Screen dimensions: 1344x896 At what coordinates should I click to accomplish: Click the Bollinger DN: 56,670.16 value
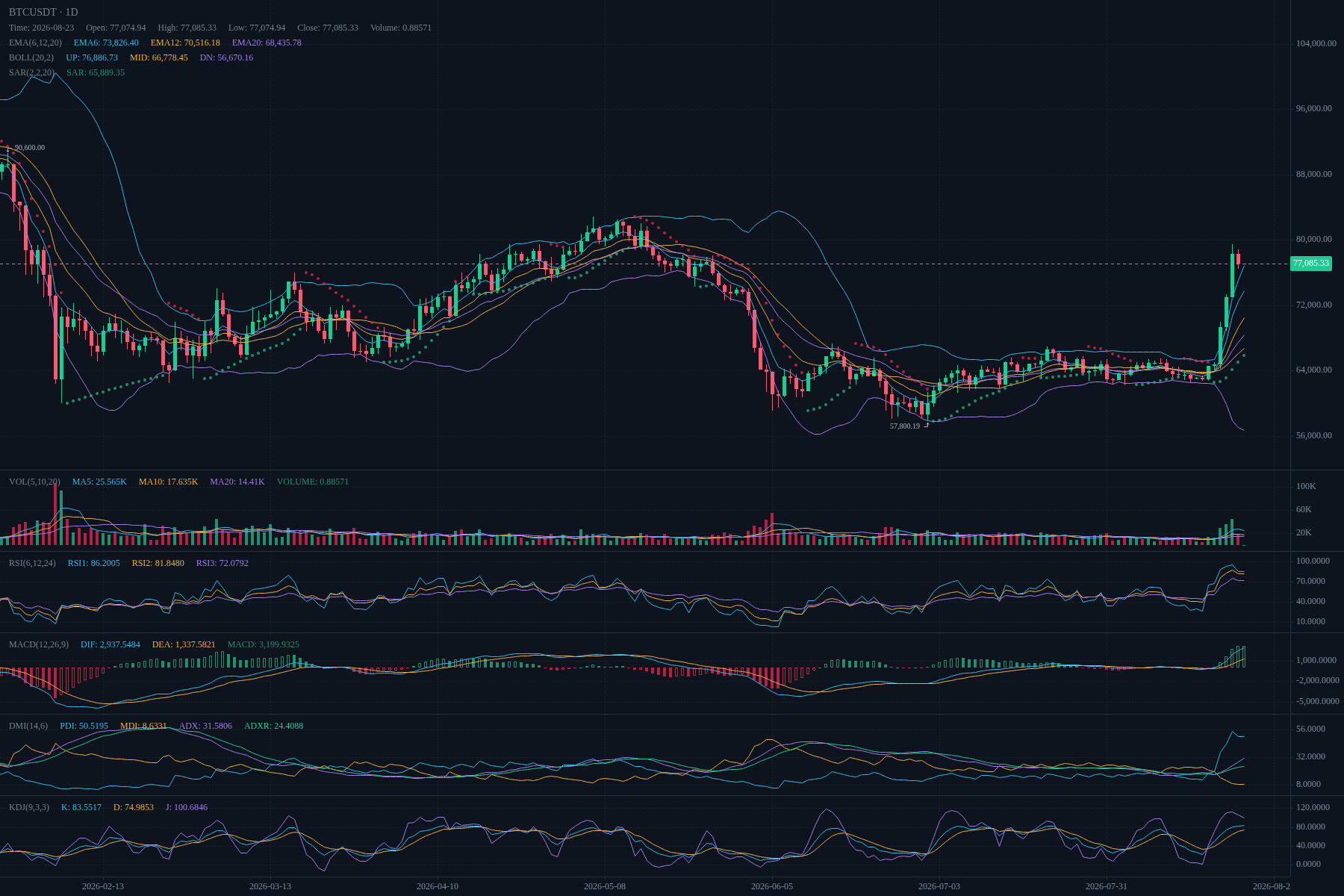[226, 57]
